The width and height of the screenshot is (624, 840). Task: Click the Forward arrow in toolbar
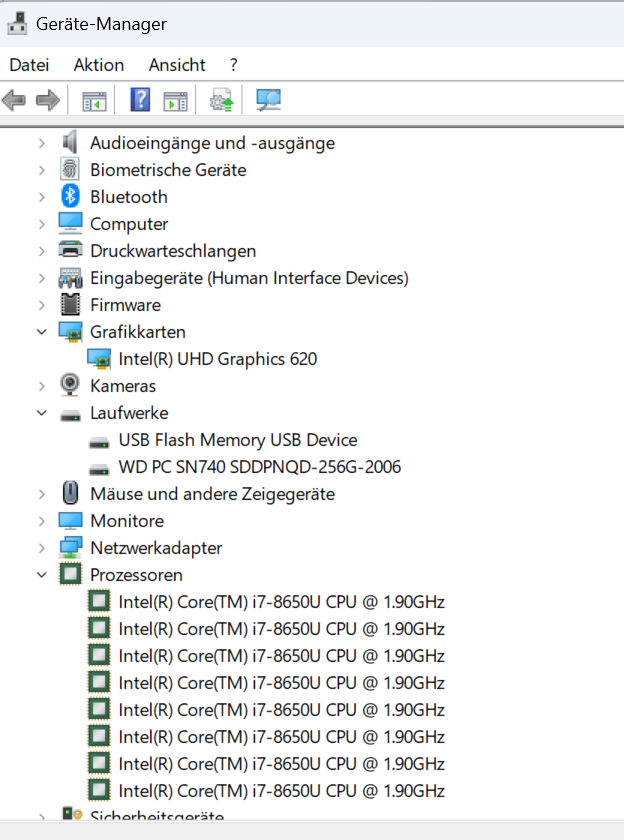point(48,100)
